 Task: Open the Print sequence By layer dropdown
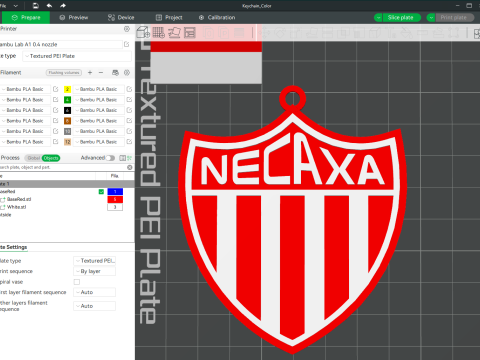coord(94,271)
